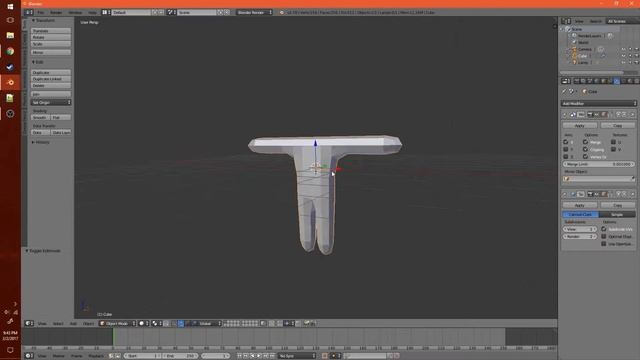Screen dimensions: 640x360
Task: Click Blender icon in Windows taskbar
Action: (10, 82)
